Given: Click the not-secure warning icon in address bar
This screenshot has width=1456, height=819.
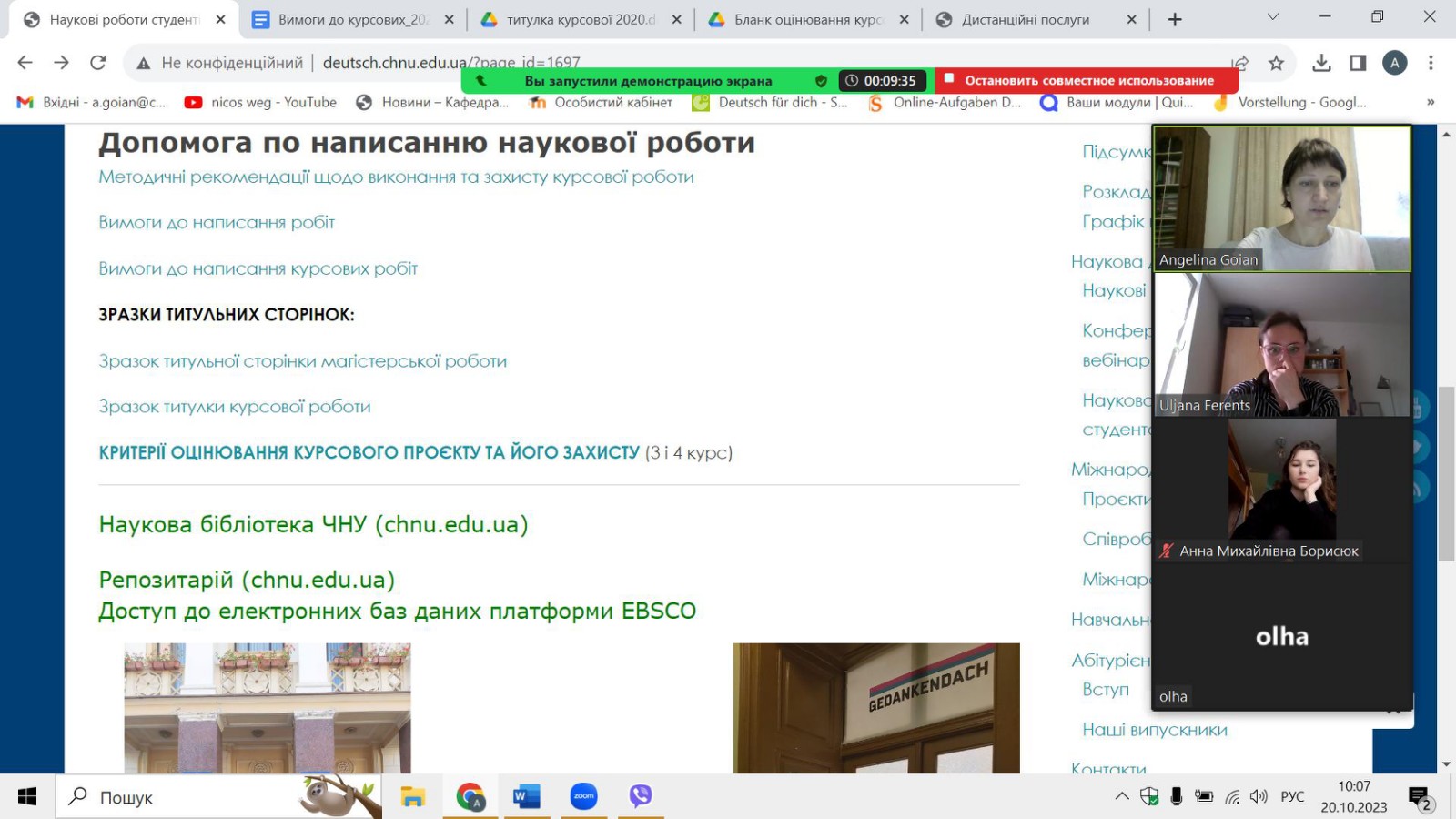Looking at the screenshot, I should coord(143,63).
